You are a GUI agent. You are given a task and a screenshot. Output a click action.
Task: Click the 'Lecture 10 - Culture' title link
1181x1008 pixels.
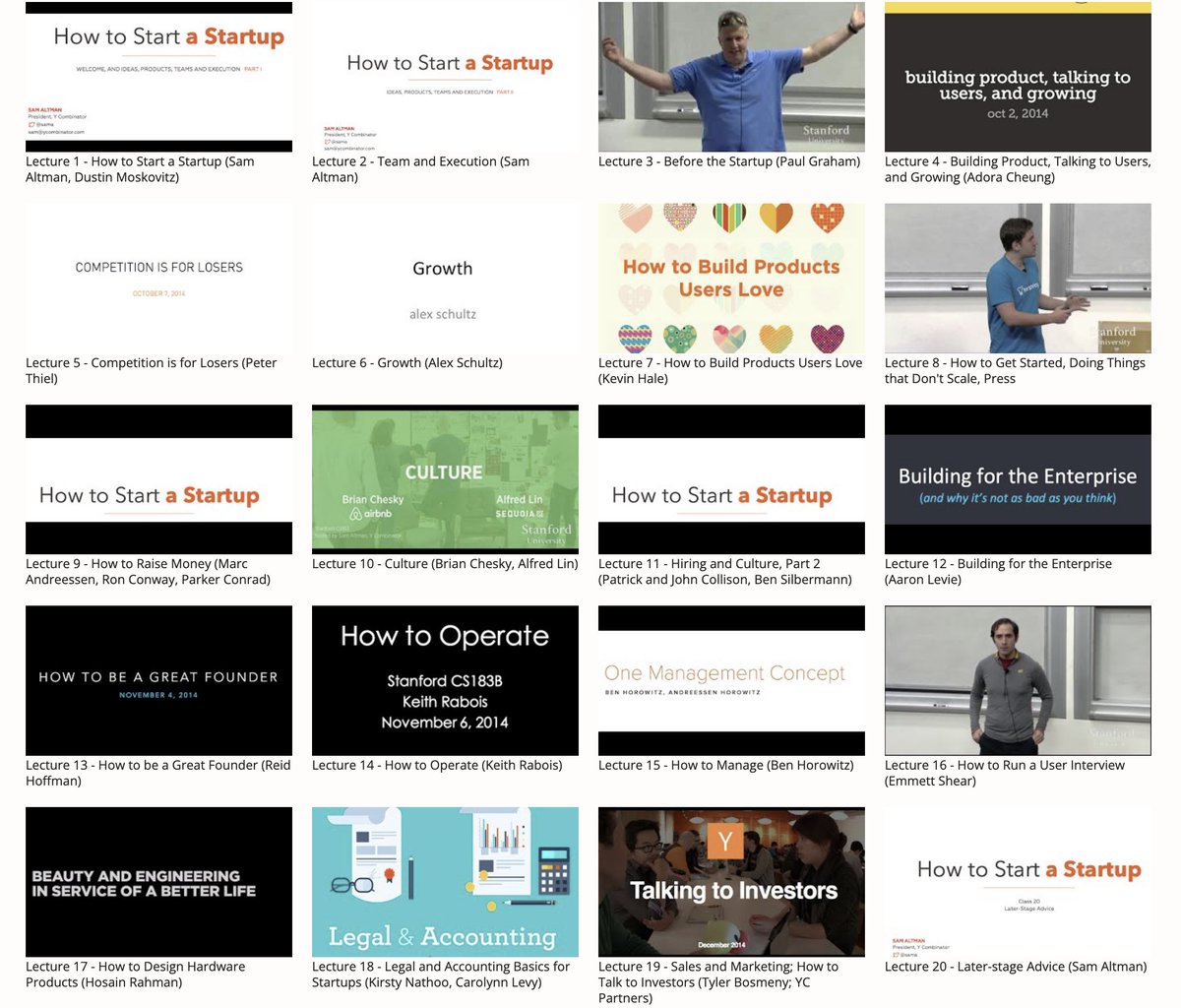[445, 564]
